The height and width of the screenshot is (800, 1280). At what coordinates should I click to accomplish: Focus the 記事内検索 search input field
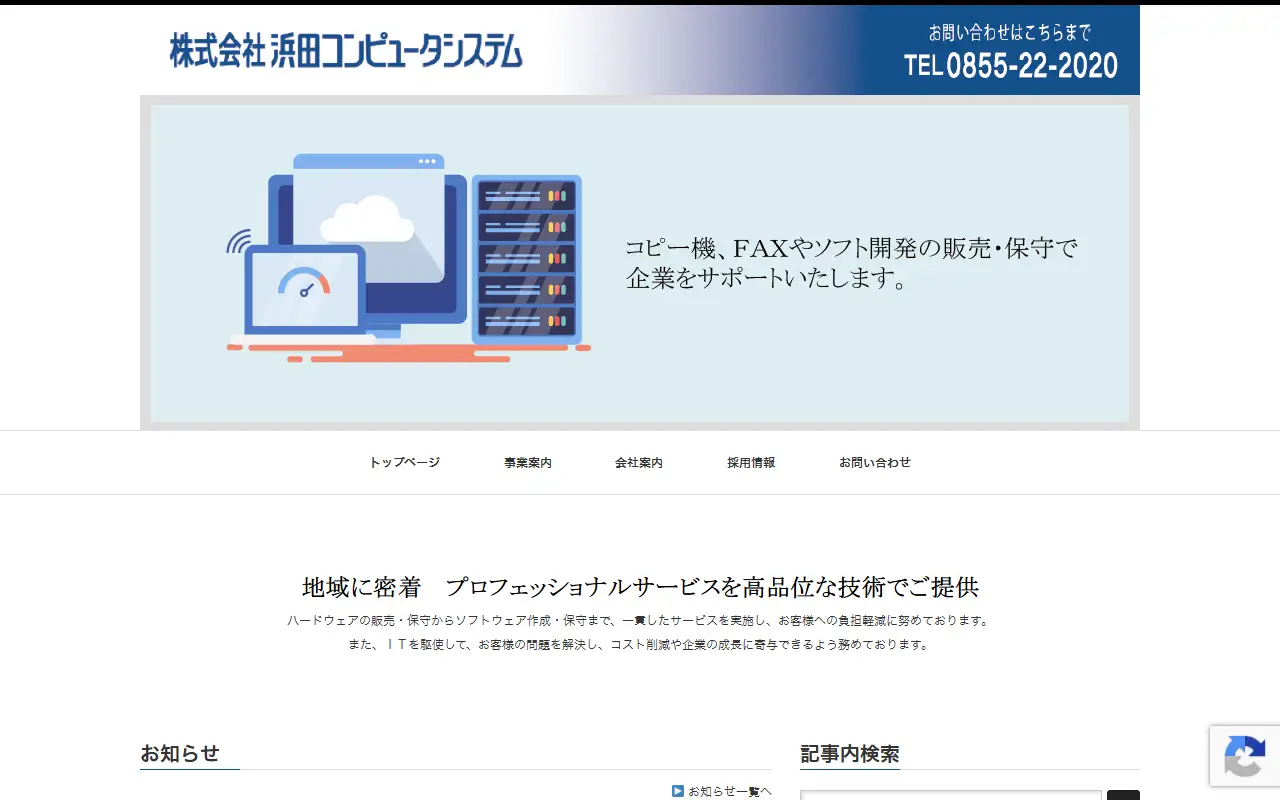pos(951,795)
